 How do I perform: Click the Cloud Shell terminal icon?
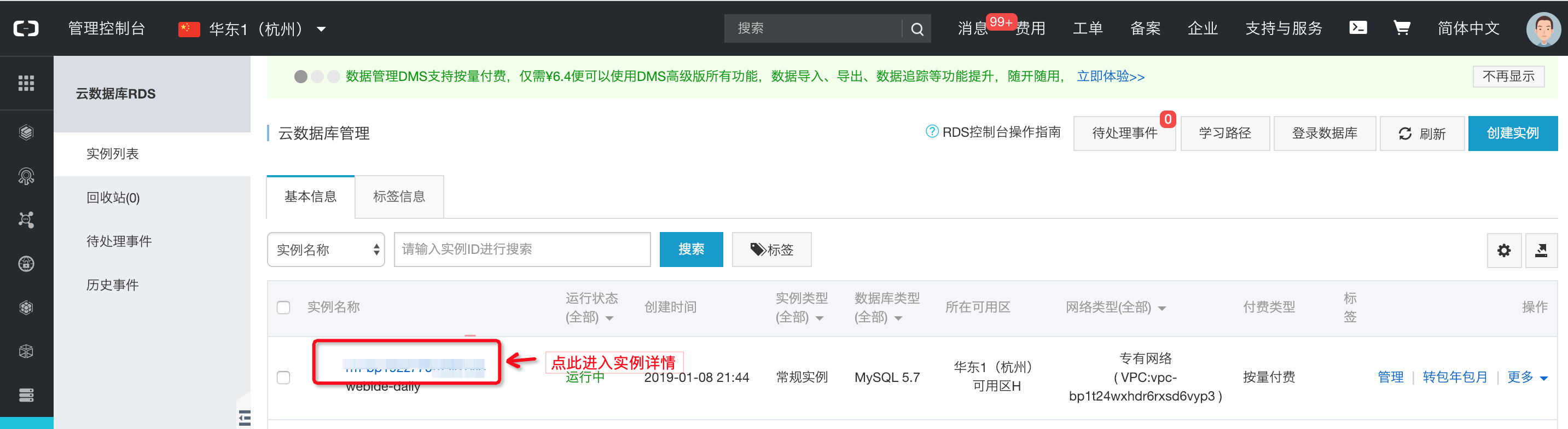click(x=1358, y=28)
